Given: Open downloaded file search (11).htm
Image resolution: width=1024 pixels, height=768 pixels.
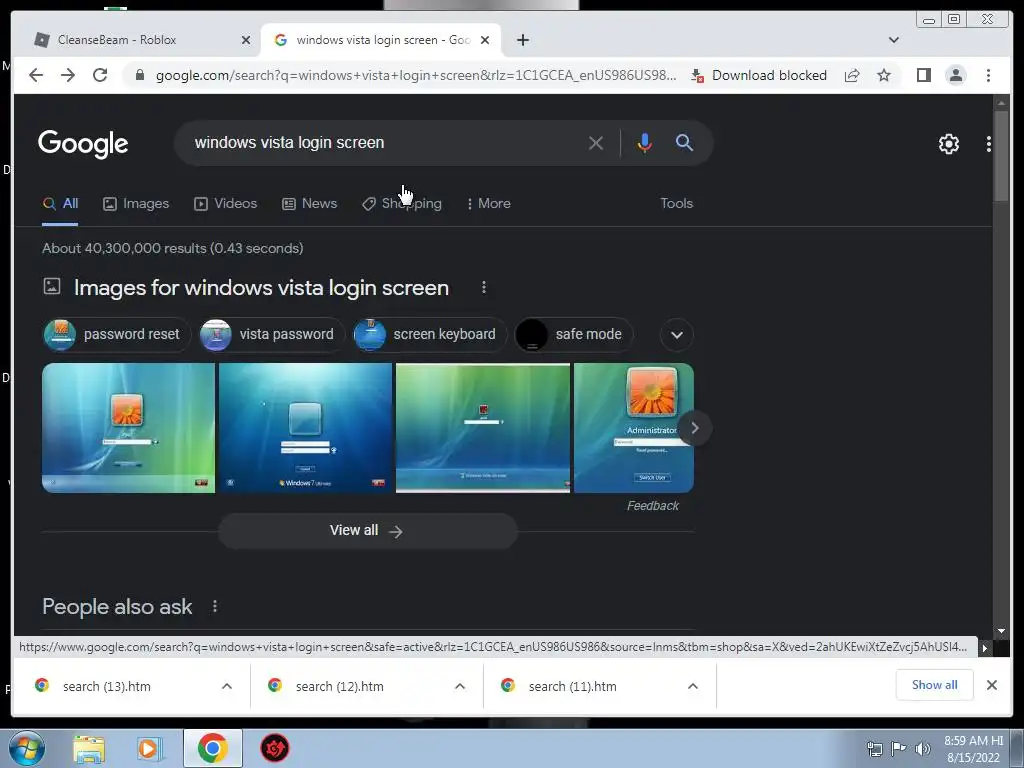Looking at the screenshot, I should [572, 686].
